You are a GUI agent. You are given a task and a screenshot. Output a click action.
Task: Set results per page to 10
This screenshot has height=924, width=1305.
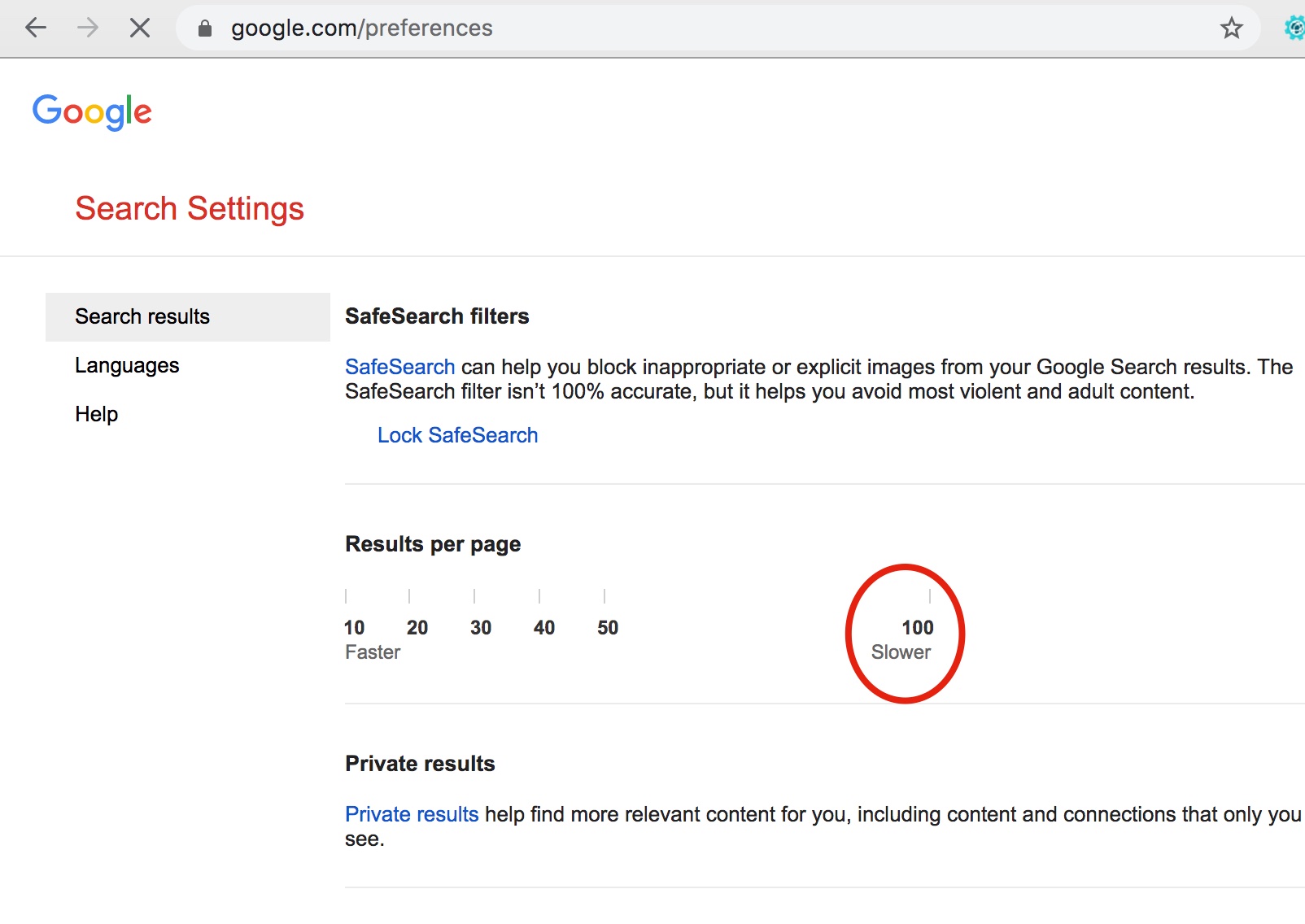pyautogui.click(x=354, y=627)
